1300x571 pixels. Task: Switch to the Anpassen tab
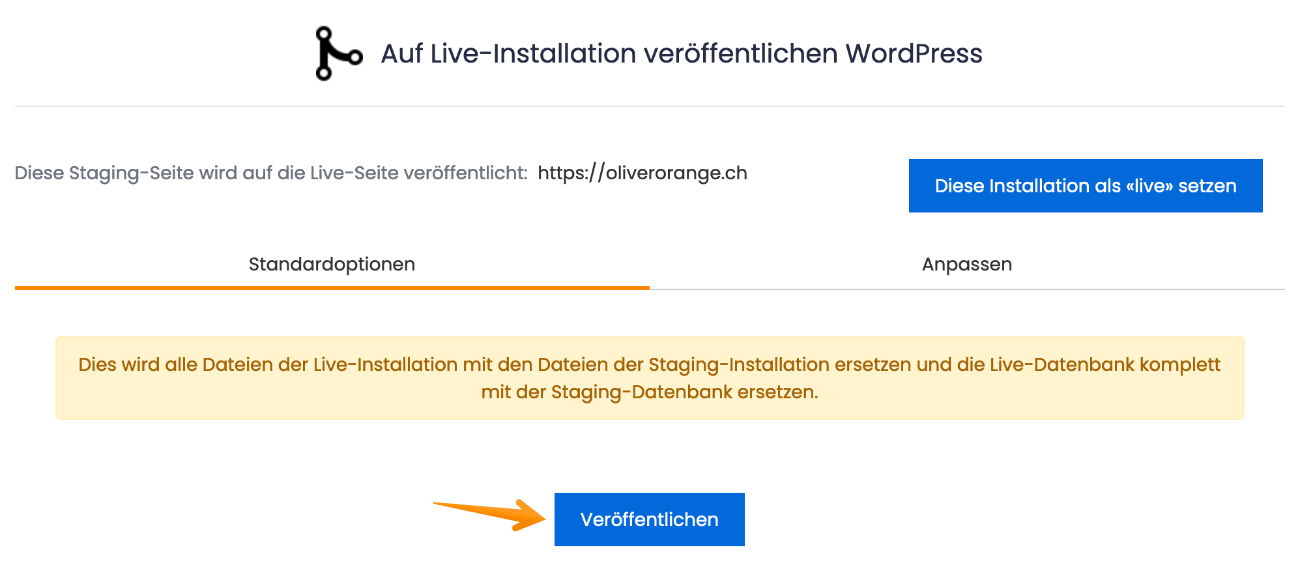pyautogui.click(x=967, y=265)
